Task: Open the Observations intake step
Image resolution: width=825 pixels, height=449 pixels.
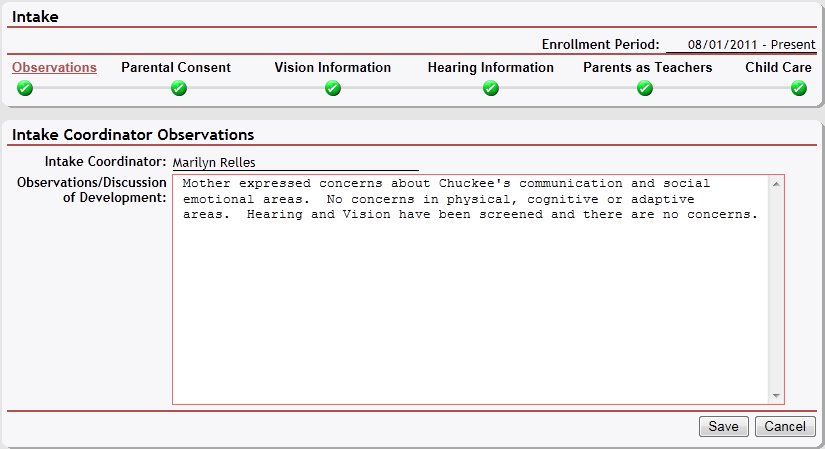Action: [54, 68]
